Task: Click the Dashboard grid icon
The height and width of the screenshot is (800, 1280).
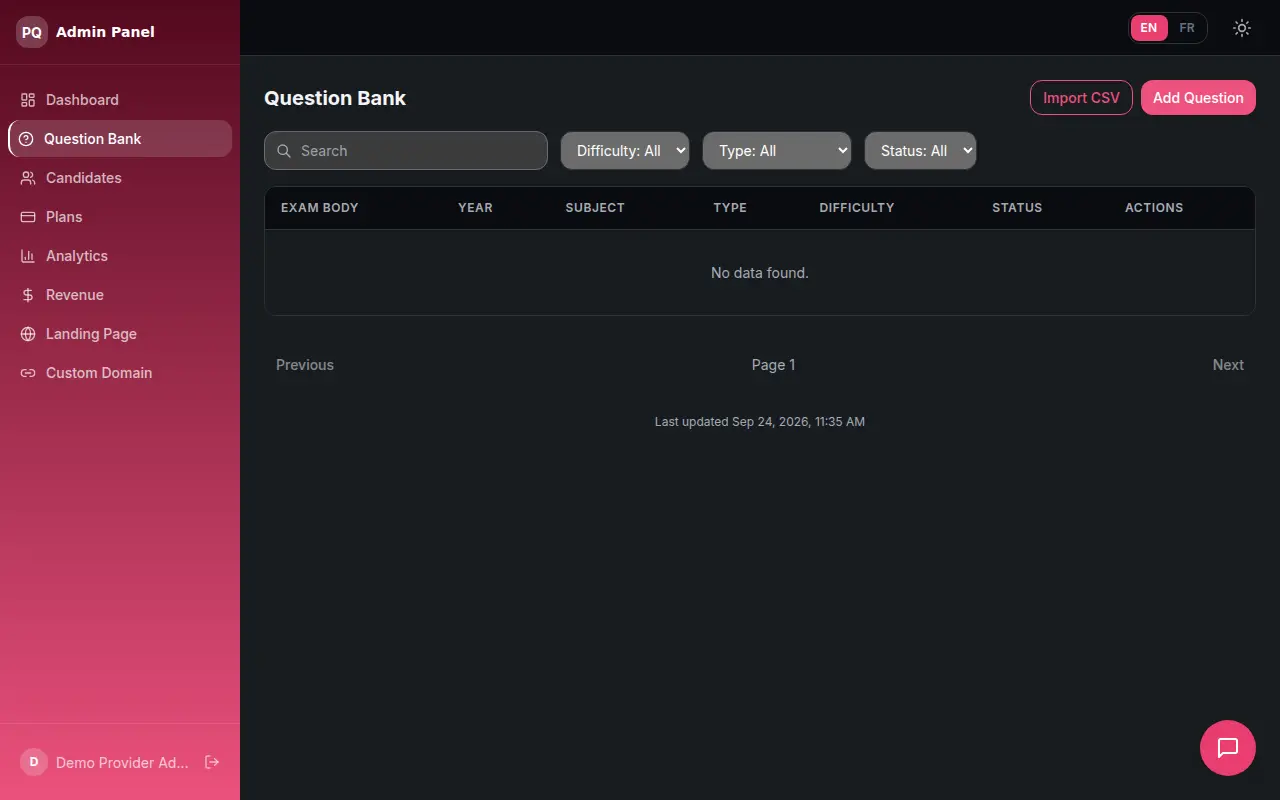Action: tap(28, 100)
